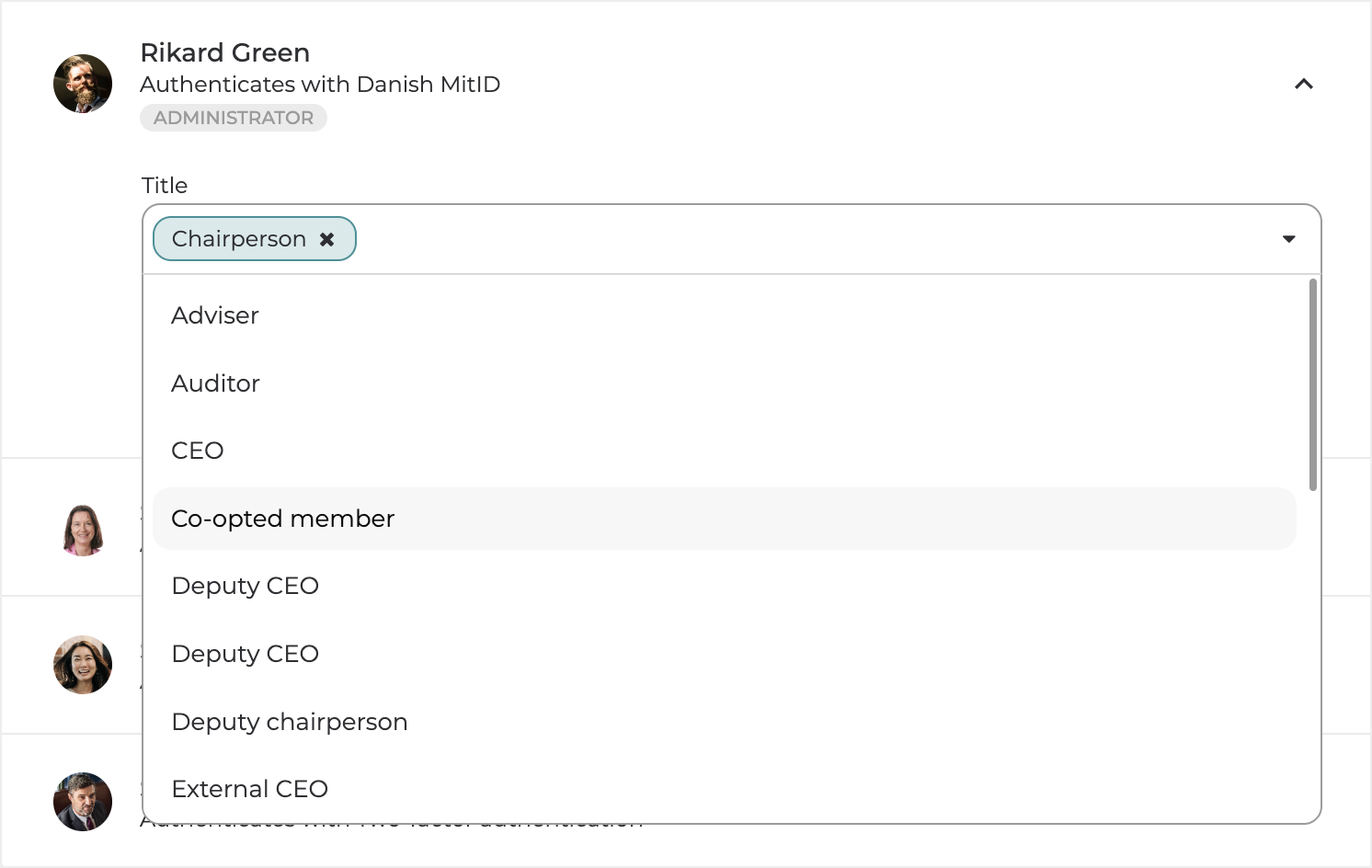Click the Rikard Green name heading
Viewport: 1372px width, 868px height.
(225, 52)
